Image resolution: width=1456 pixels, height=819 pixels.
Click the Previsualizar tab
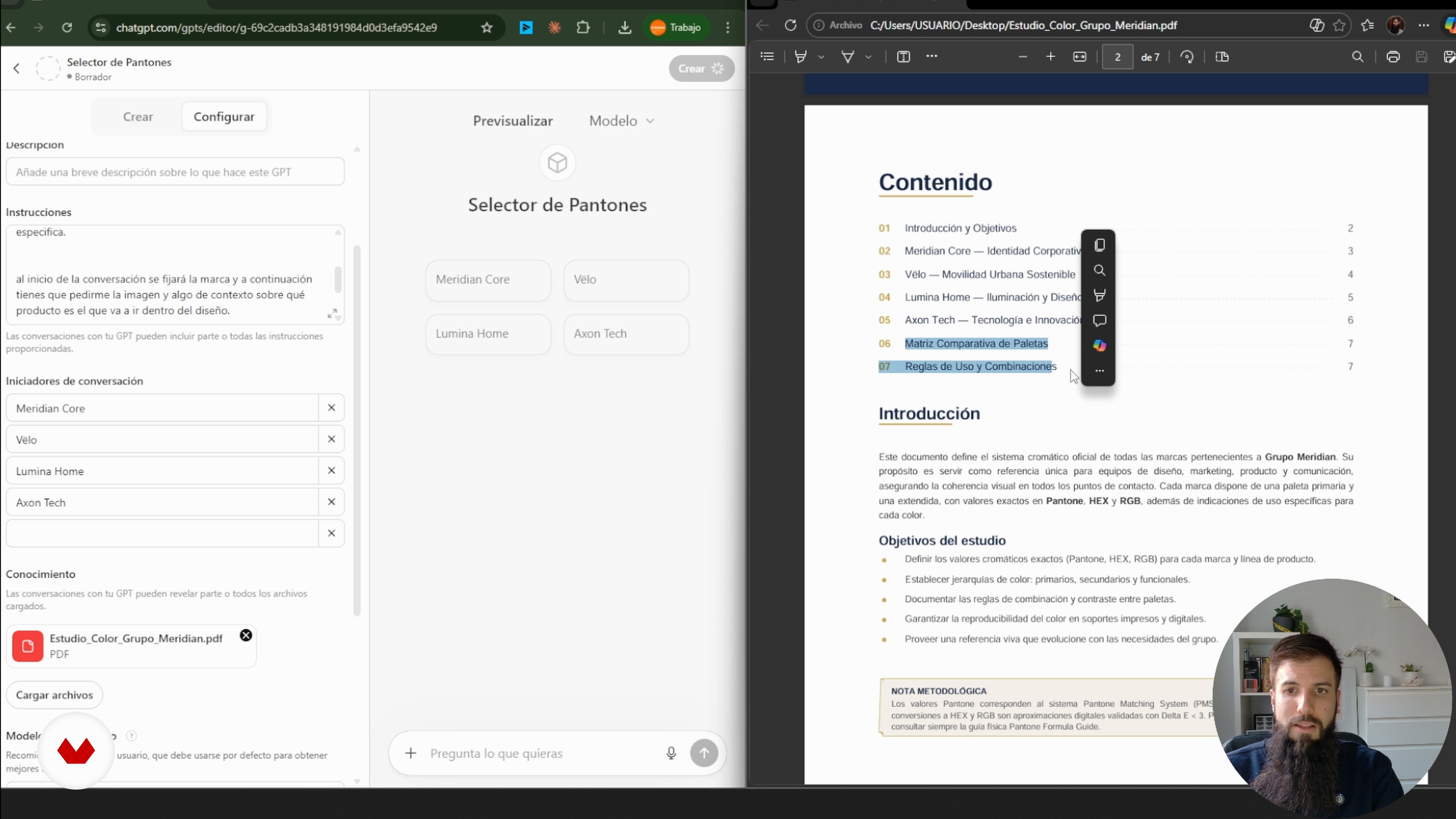(513, 121)
